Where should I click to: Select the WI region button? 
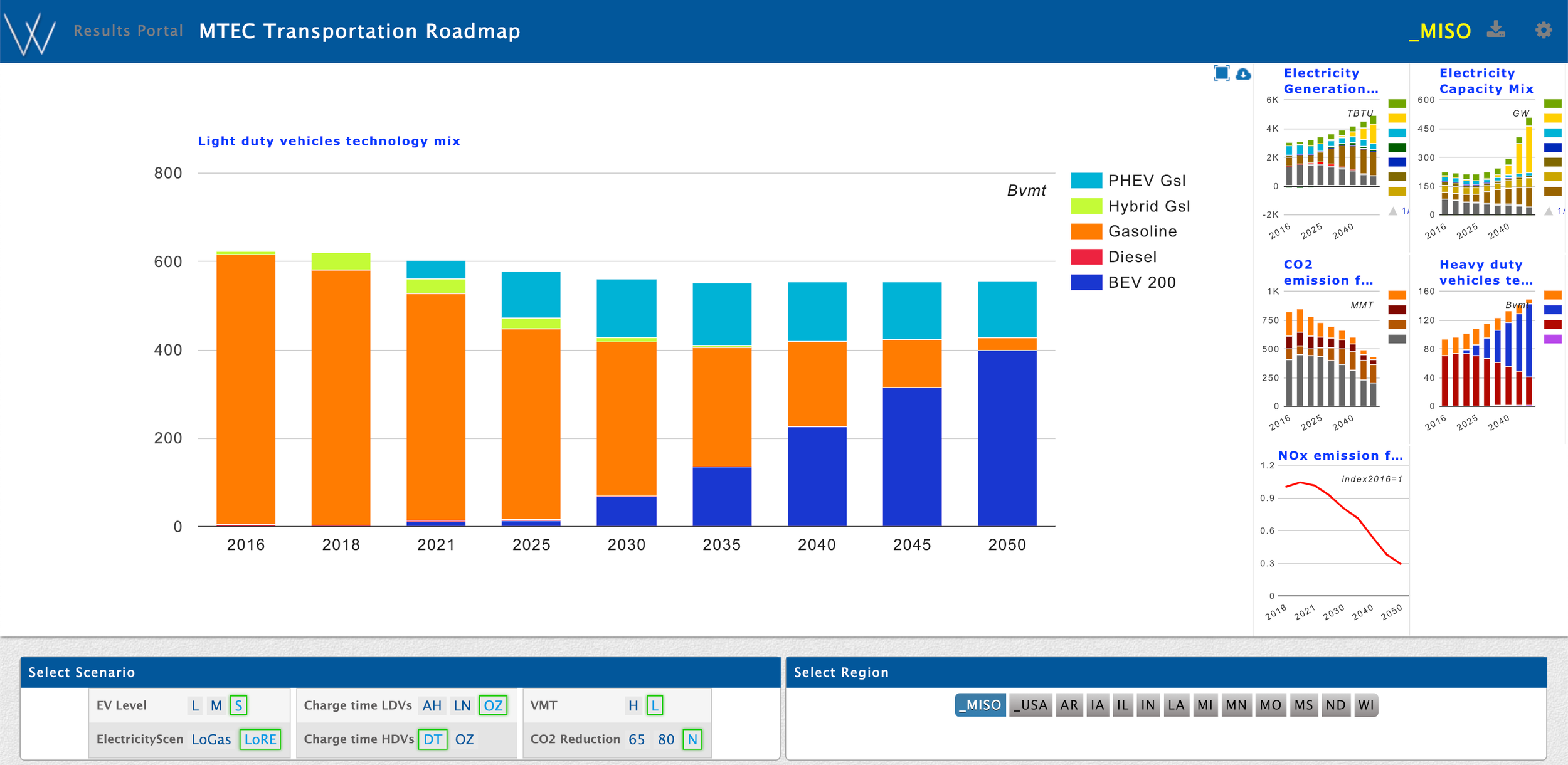tap(1366, 705)
